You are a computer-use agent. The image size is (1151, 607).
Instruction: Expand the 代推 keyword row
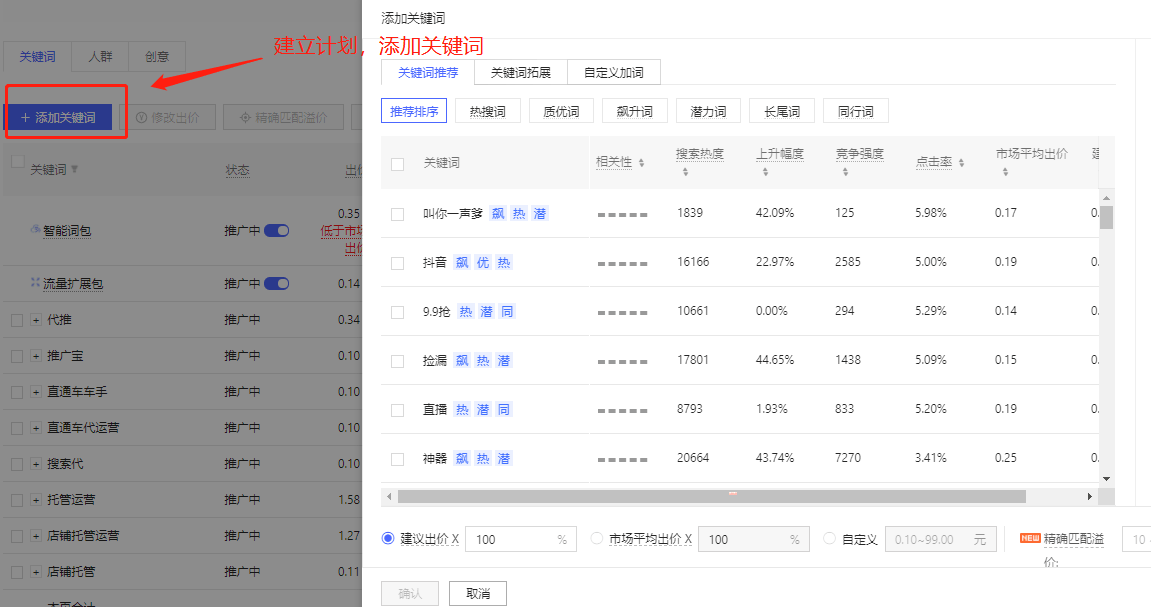pyautogui.click(x=35, y=320)
